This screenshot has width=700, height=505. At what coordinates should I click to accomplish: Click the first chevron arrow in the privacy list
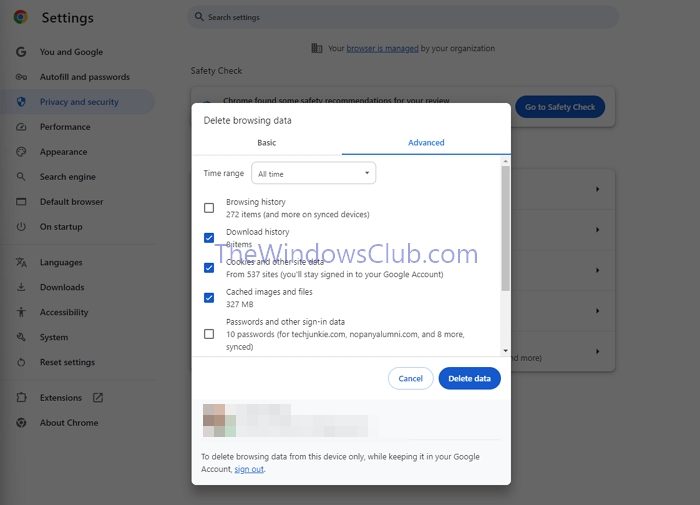pyautogui.click(x=597, y=189)
